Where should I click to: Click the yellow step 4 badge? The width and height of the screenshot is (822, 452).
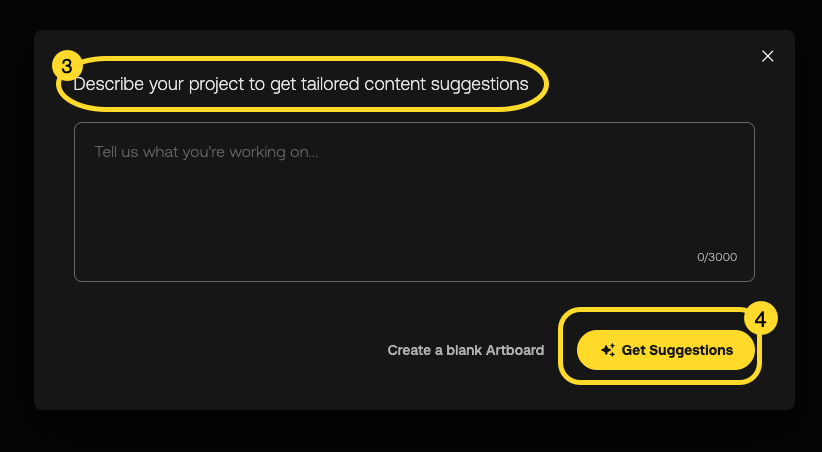[x=760, y=319]
